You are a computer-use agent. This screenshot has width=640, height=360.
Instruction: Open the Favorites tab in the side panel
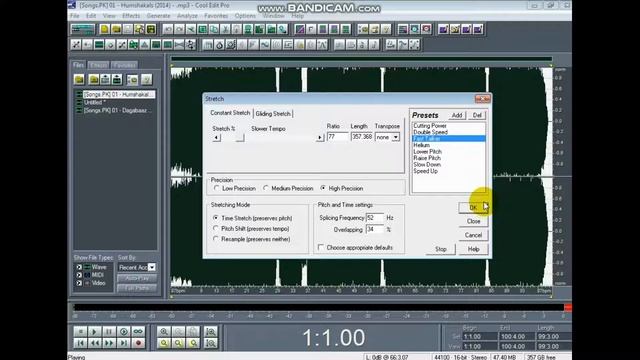point(124,65)
